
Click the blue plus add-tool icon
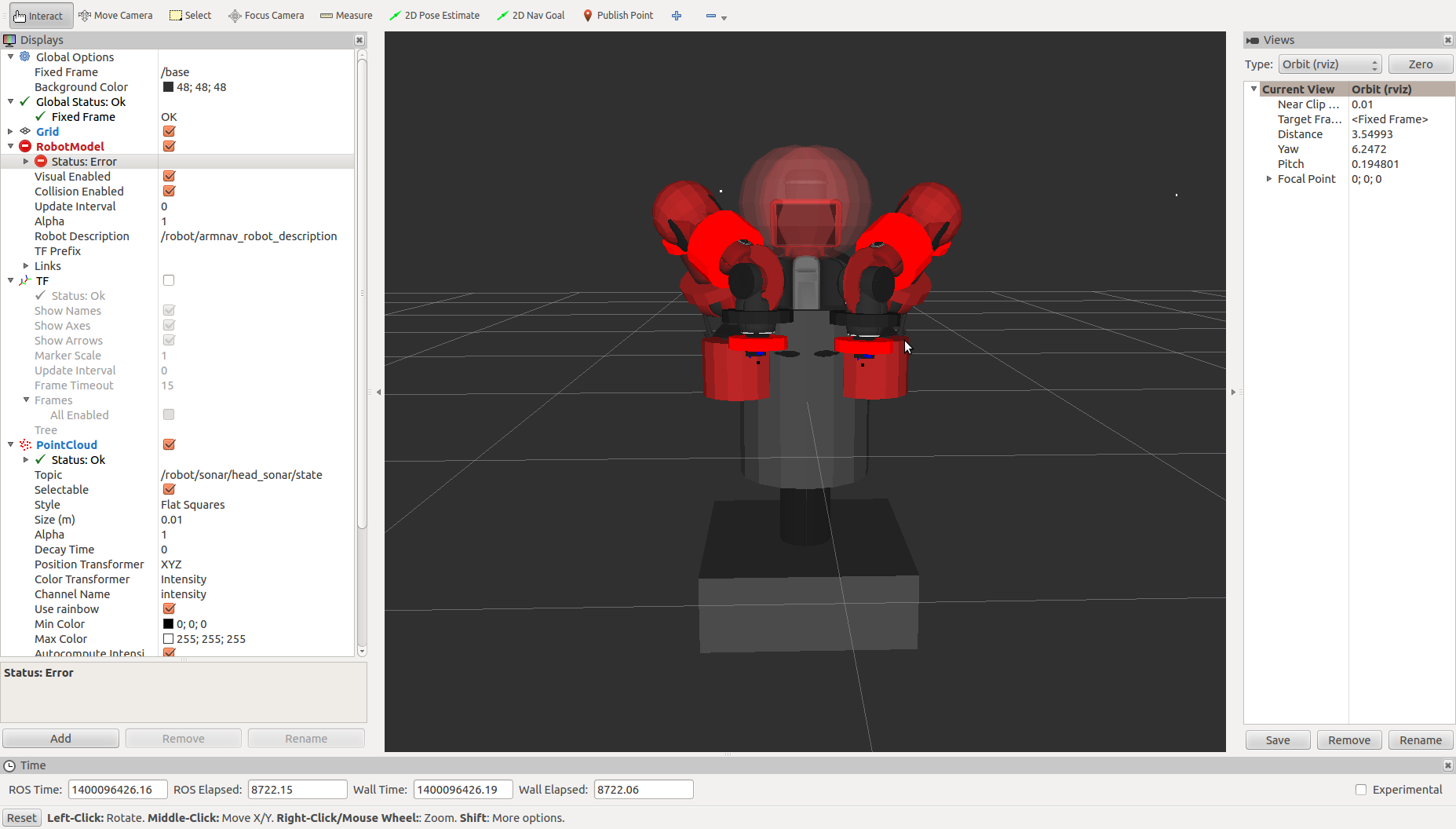[x=677, y=16]
